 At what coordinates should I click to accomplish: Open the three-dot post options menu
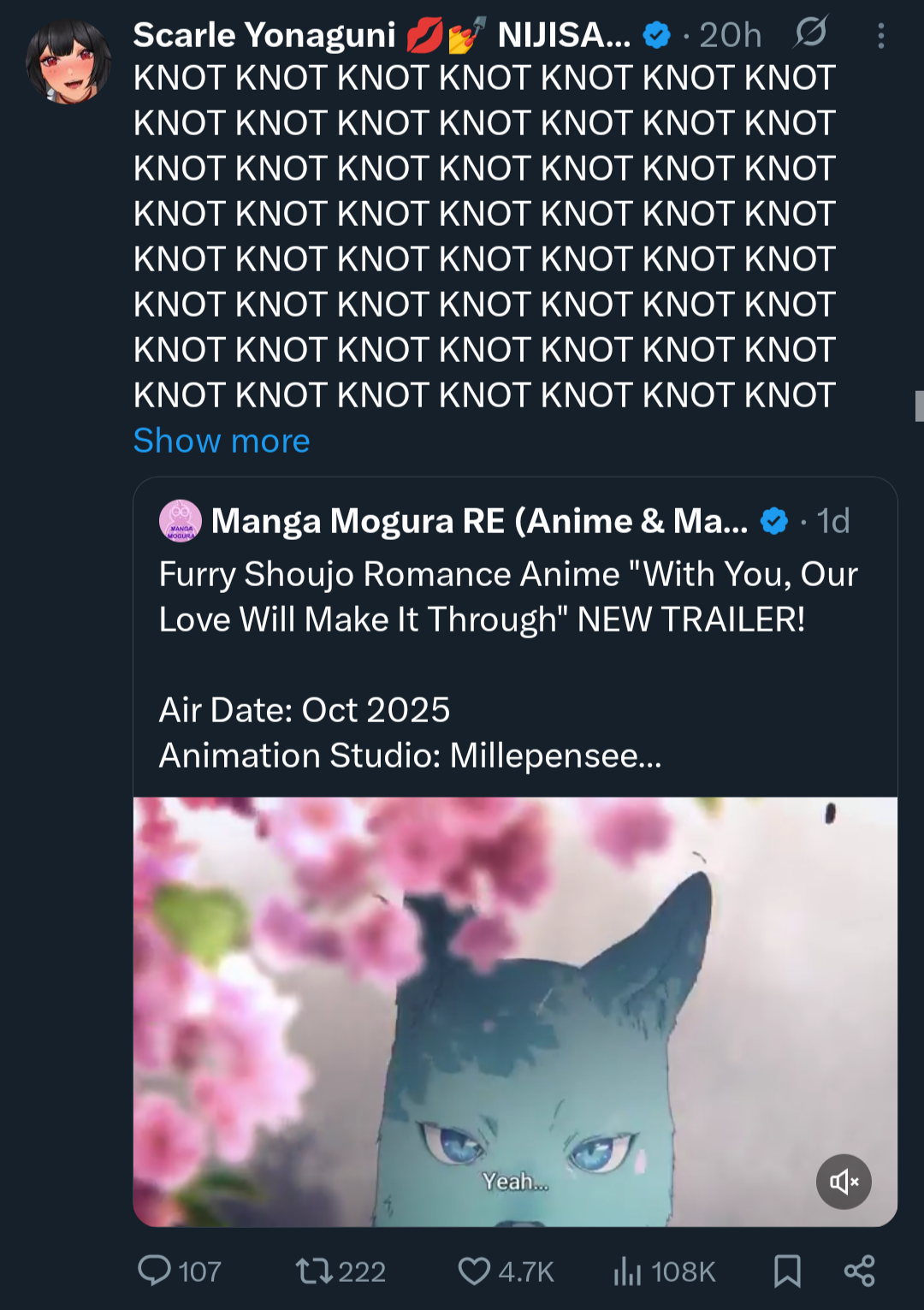click(x=880, y=35)
